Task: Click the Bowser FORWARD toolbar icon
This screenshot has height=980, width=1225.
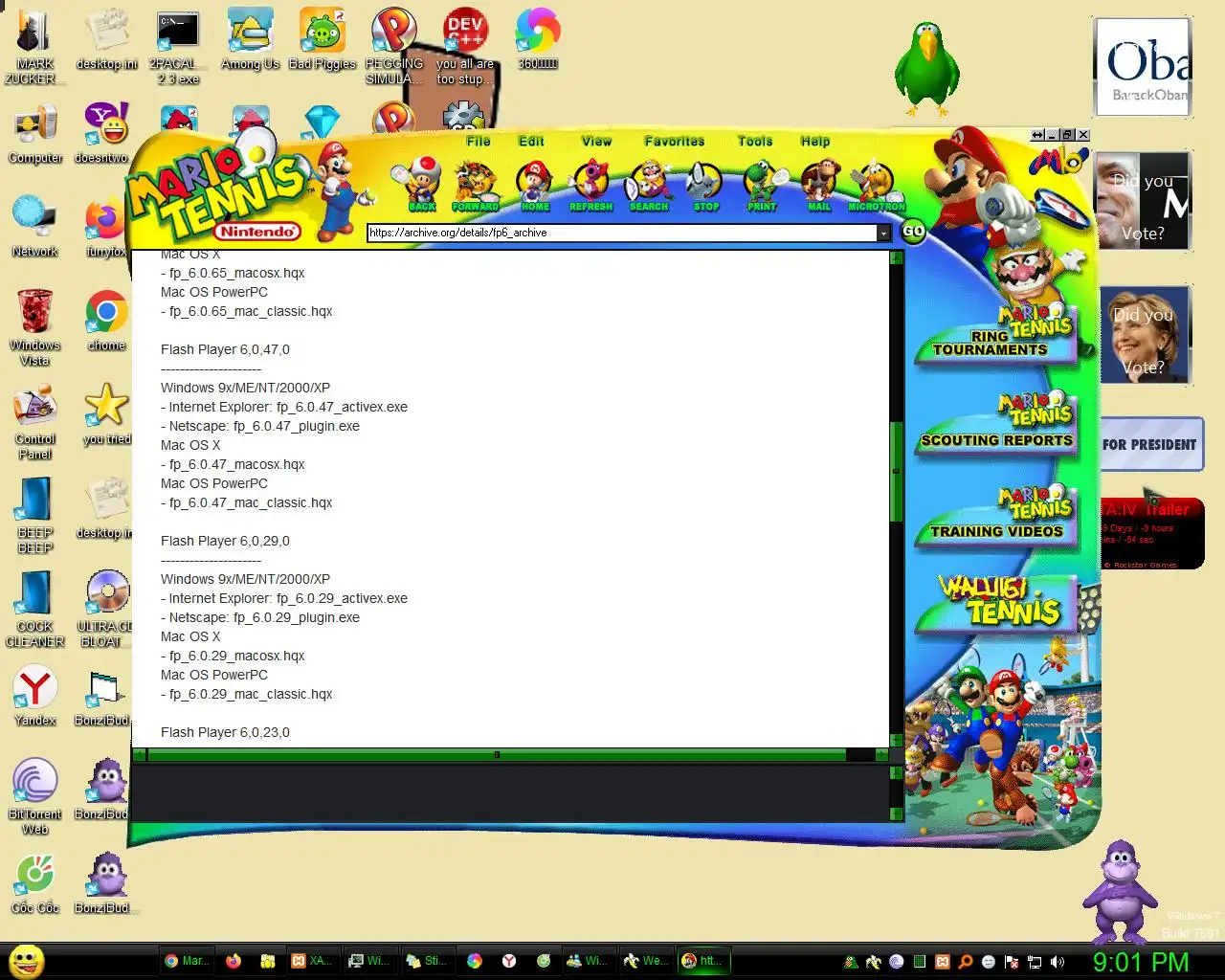Action: coord(476,186)
